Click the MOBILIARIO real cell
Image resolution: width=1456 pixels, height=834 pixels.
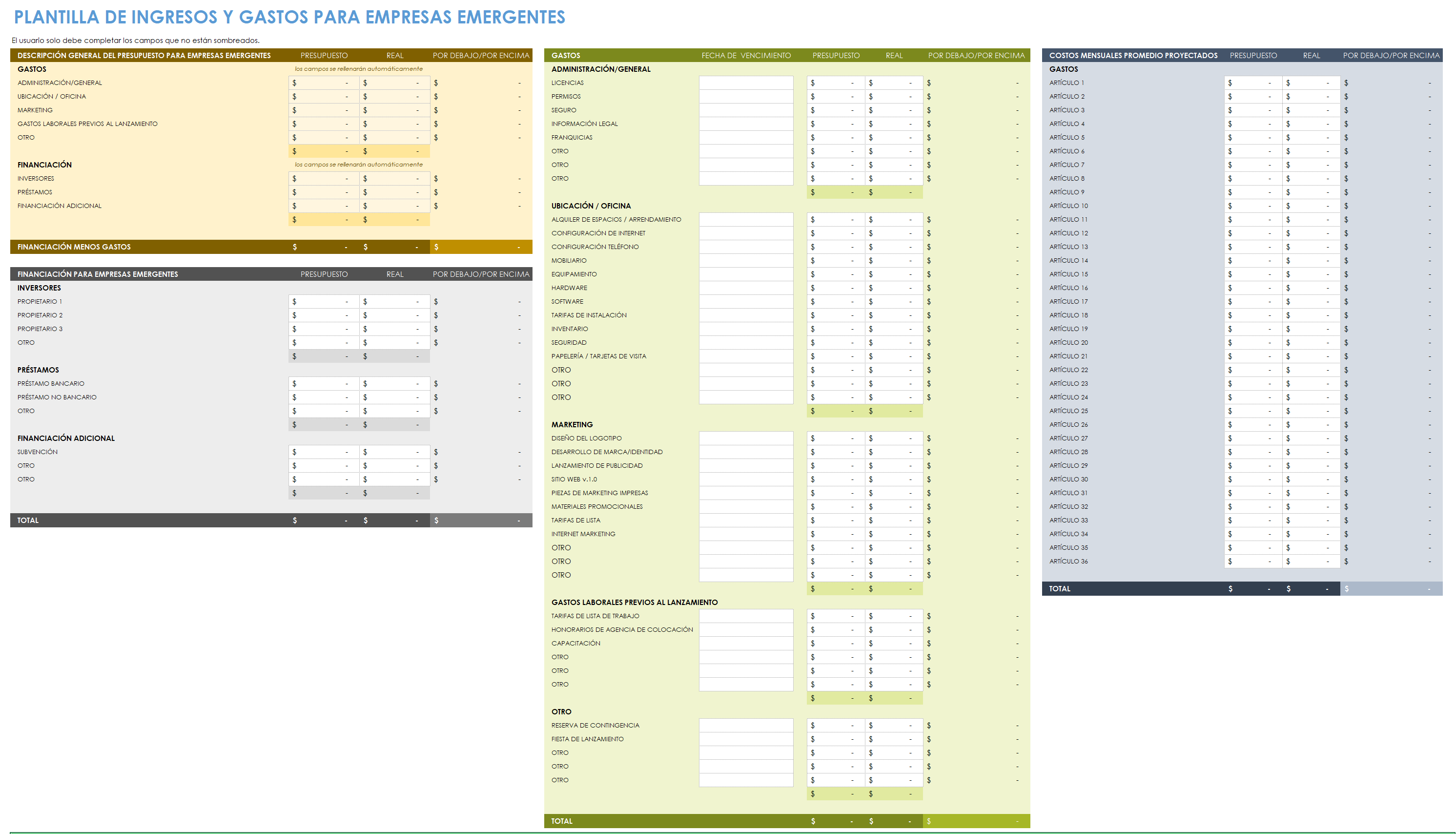click(x=894, y=261)
